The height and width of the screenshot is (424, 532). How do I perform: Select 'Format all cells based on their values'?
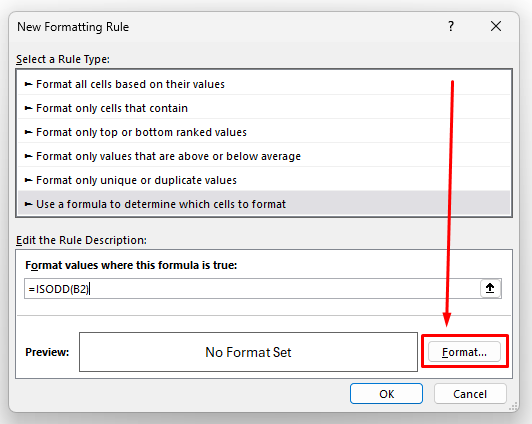[x=264, y=84]
